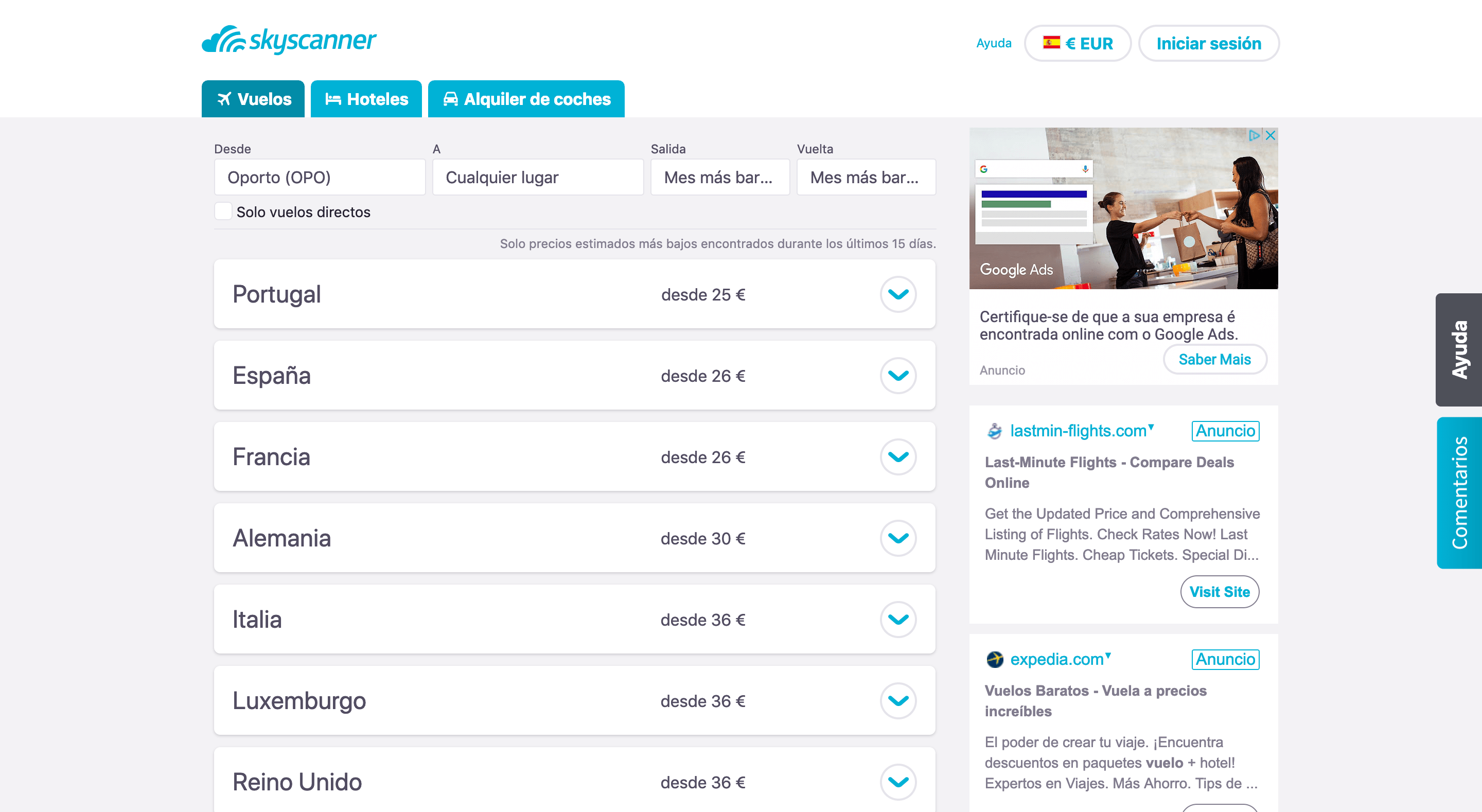Expand the Portugal destination row
The height and width of the screenshot is (812, 1482).
(x=897, y=294)
